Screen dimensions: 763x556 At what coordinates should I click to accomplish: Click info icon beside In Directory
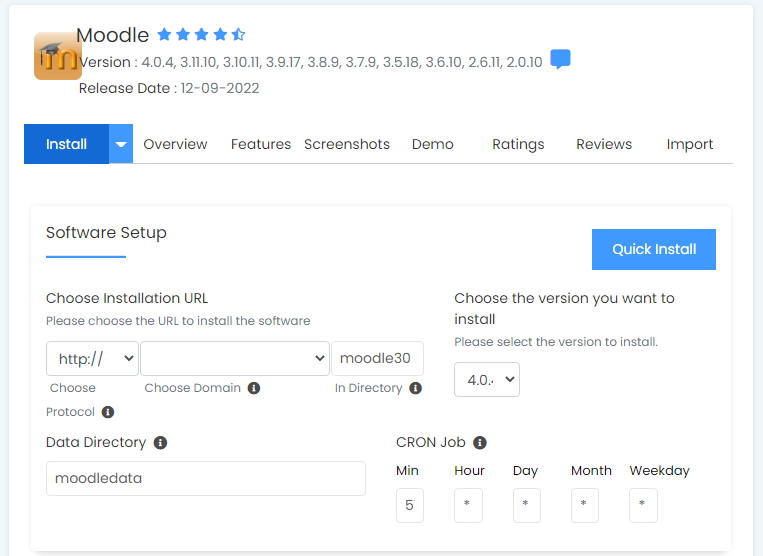[415, 388]
